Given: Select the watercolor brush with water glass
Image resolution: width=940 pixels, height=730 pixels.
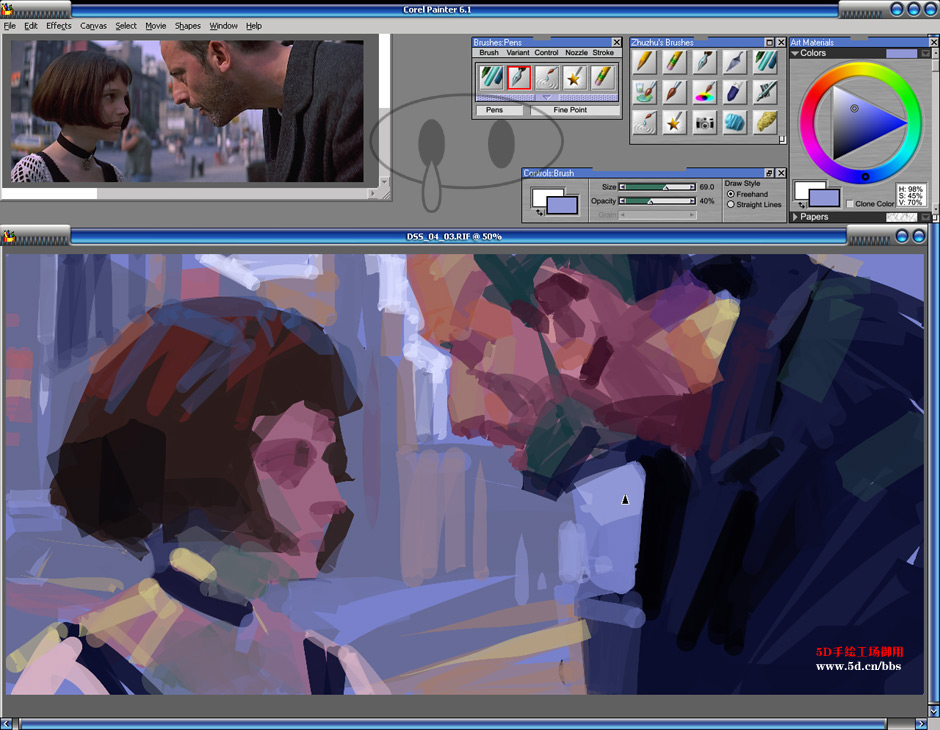Looking at the screenshot, I should click(644, 92).
